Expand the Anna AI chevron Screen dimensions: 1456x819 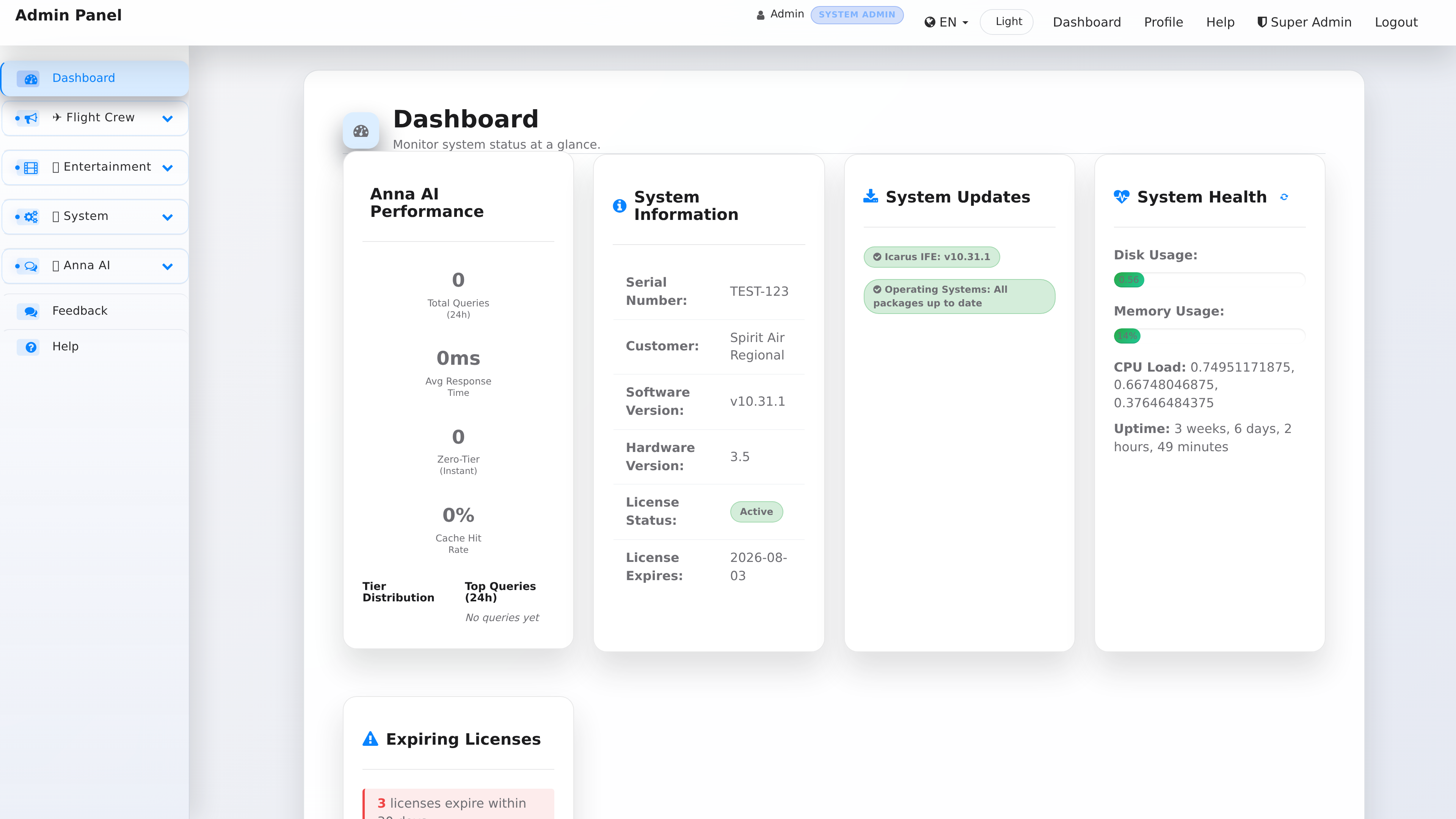167,266
